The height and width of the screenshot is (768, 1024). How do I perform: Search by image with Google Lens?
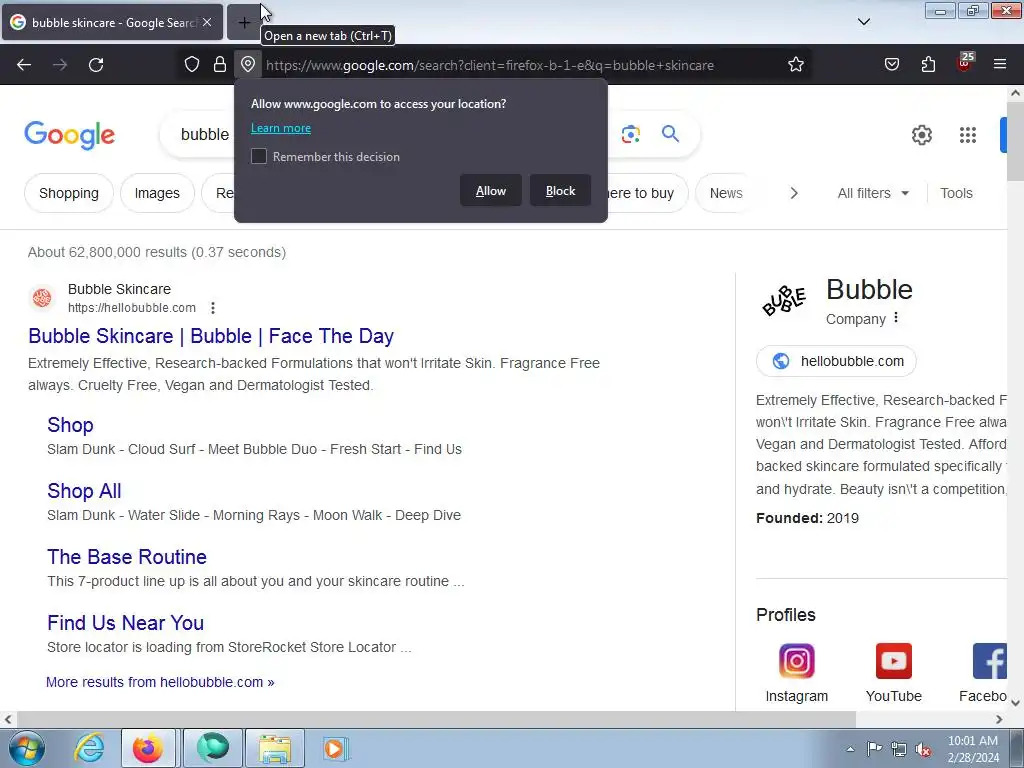pos(630,135)
